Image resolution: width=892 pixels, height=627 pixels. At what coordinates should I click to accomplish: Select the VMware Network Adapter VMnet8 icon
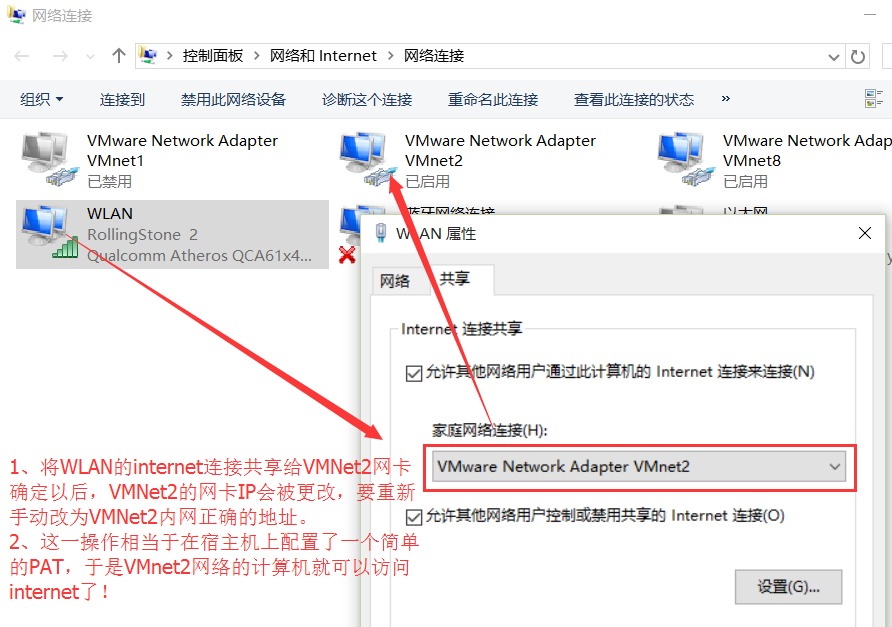coord(686,159)
